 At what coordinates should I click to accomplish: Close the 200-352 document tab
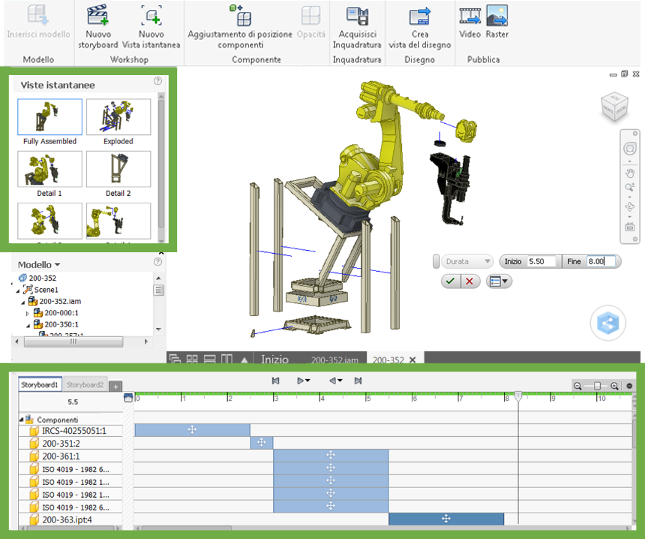(x=413, y=360)
